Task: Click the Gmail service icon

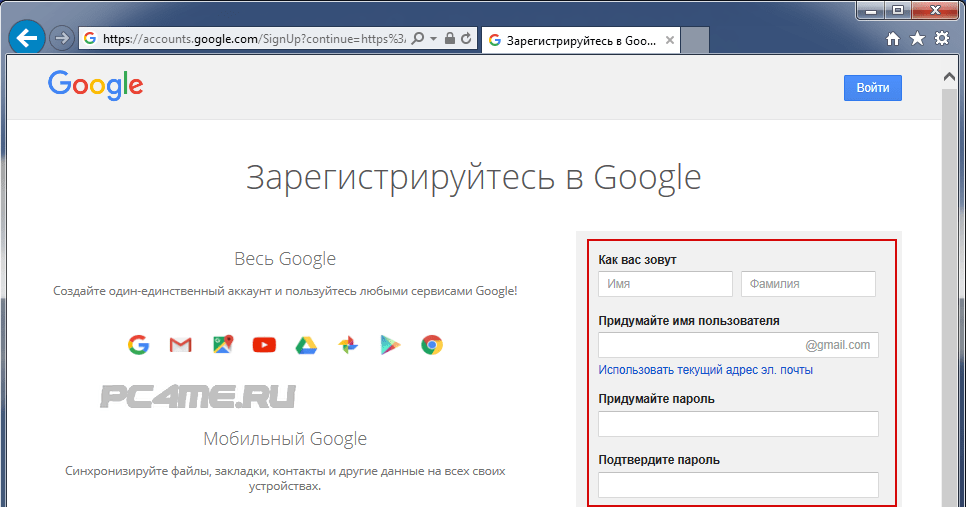Action: pyautogui.click(x=181, y=345)
